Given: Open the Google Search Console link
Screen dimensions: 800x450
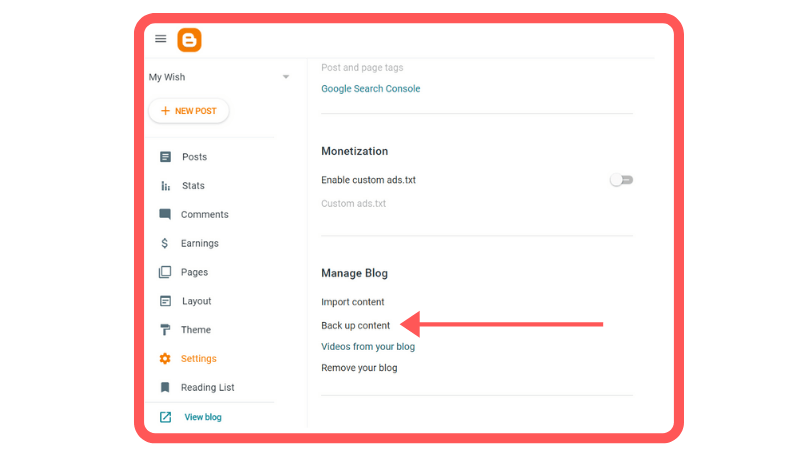Looking at the screenshot, I should coord(370,89).
